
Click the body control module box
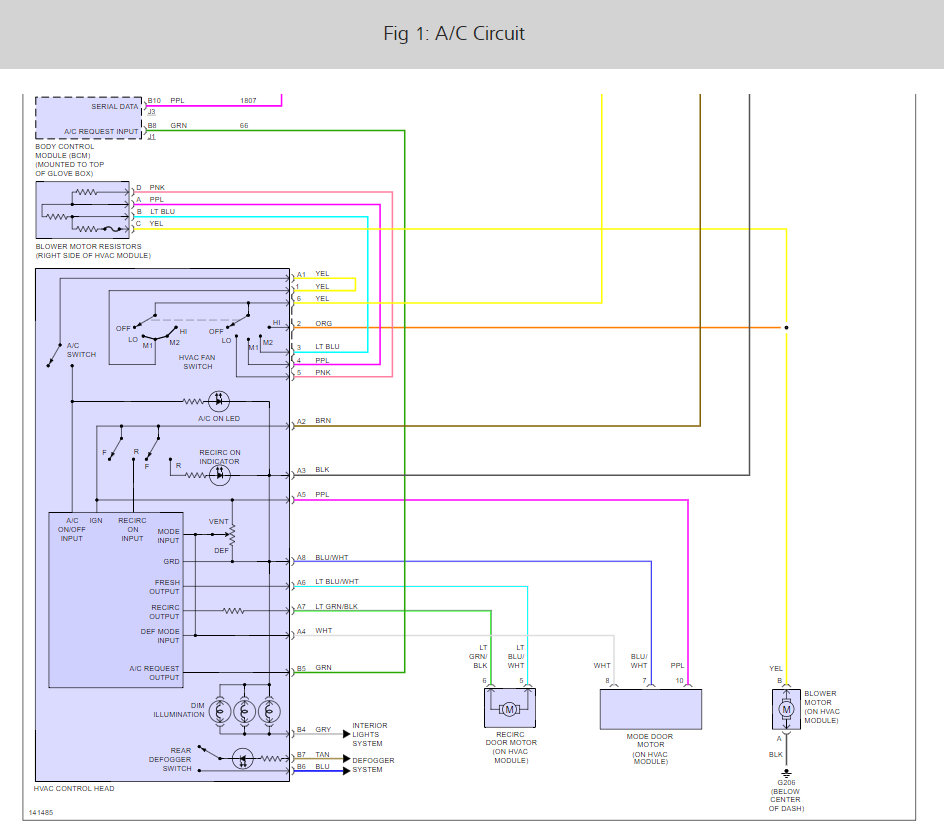pyautogui.click(x=89, y=118)
